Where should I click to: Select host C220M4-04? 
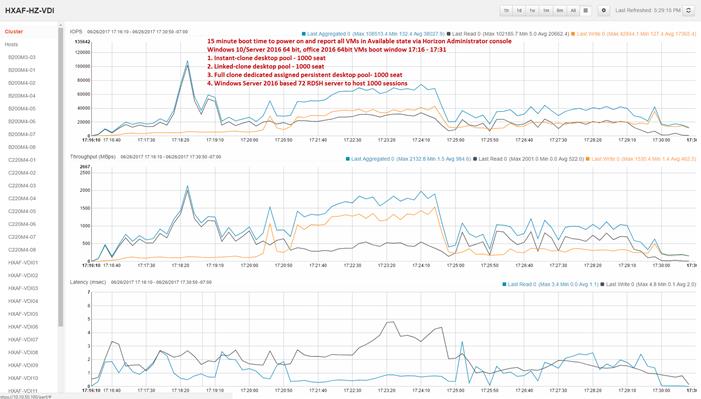click(22, 198)
